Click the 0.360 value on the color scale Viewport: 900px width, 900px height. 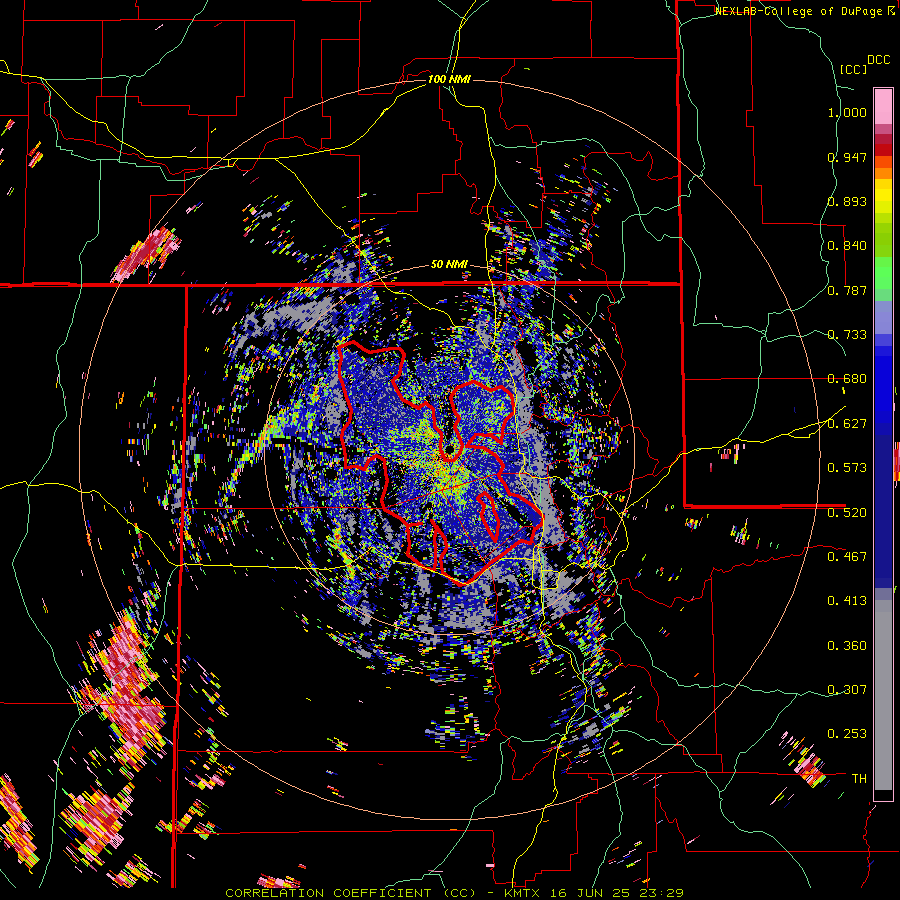(x=847, y=646)
